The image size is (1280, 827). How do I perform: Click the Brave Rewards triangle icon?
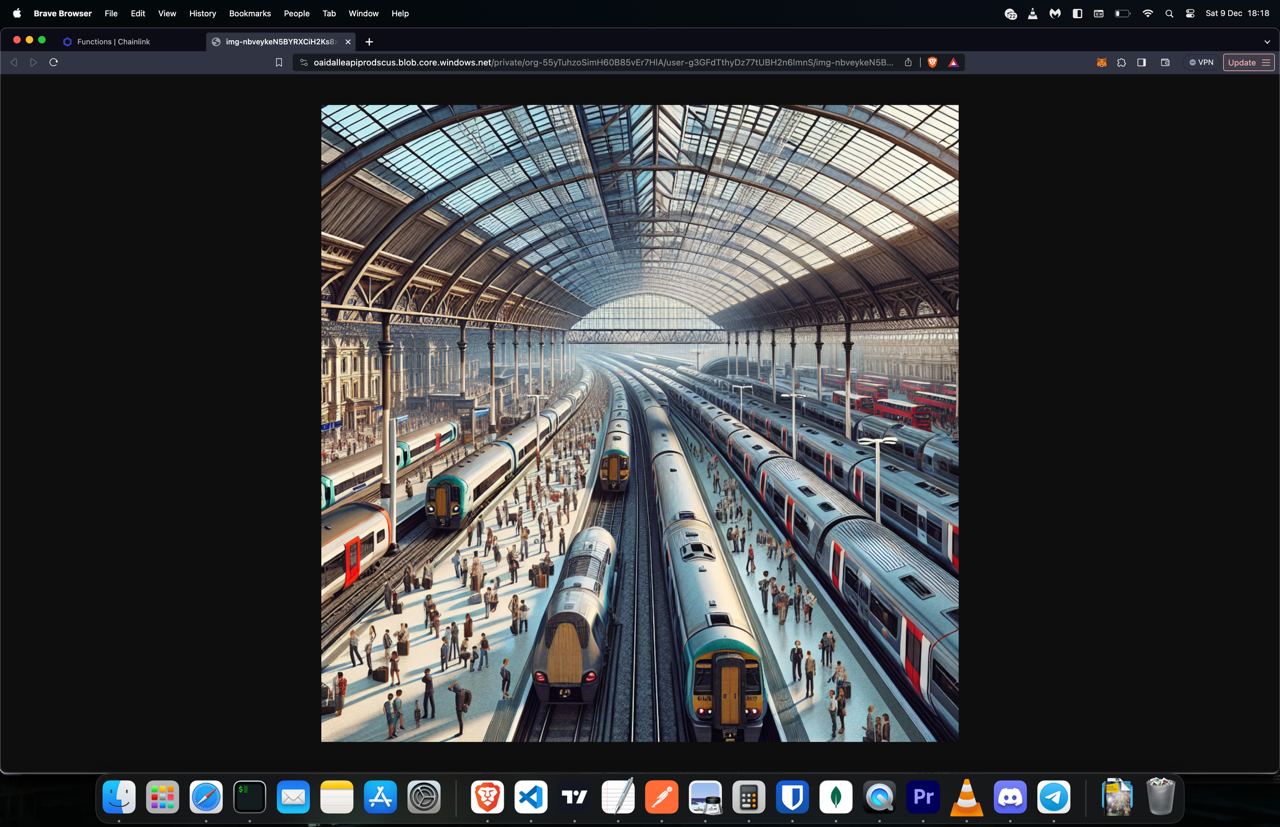point(953,62)
